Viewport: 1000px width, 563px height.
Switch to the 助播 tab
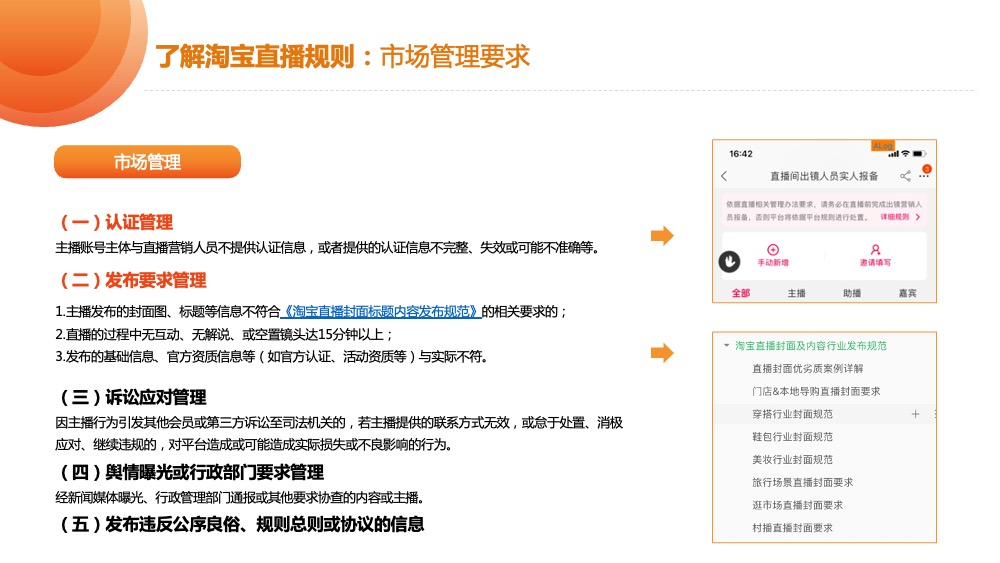[x=852, y=293]
